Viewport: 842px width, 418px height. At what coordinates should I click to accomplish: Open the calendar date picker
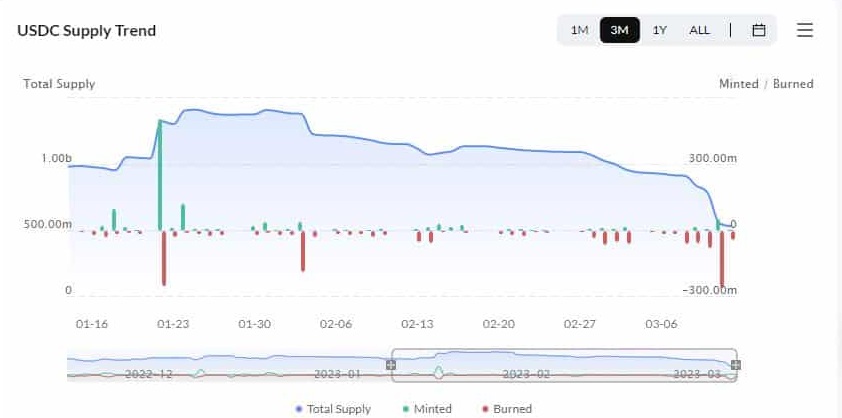(x=758, y=30)
